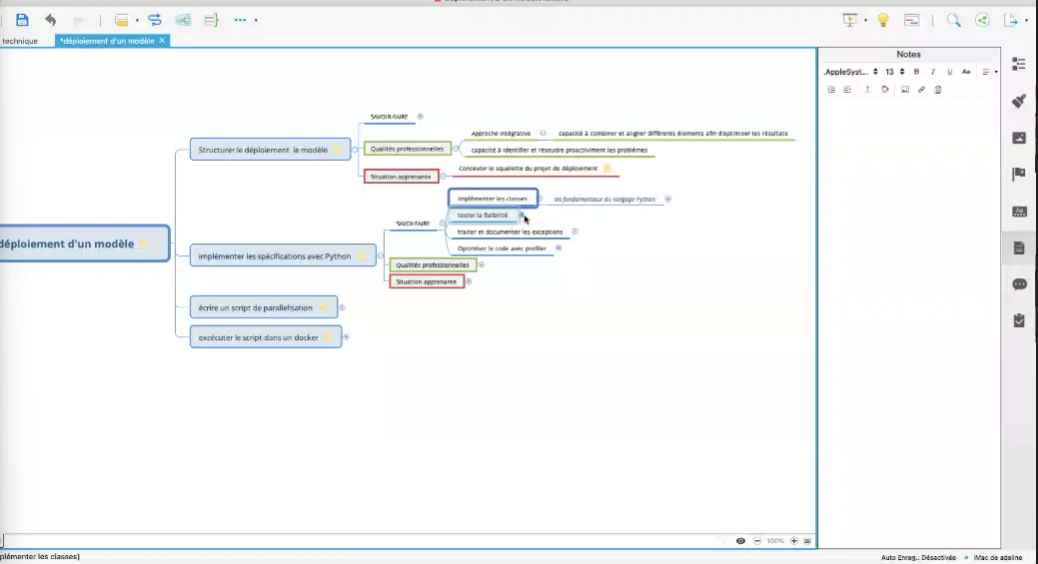The height and width of the screenshot is (564, 1038).
Task: Open the Notes font family dropdown
Action: [849, 72]
